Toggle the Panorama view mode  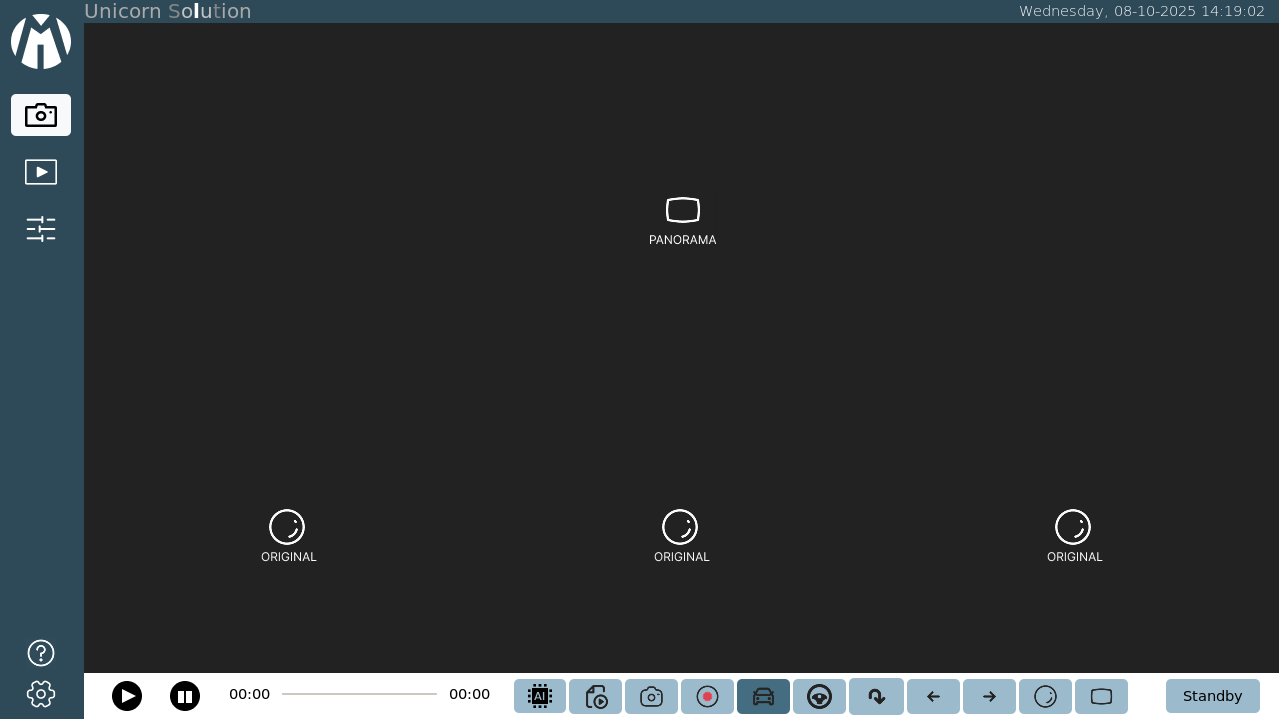click(x=1101, y=696)
